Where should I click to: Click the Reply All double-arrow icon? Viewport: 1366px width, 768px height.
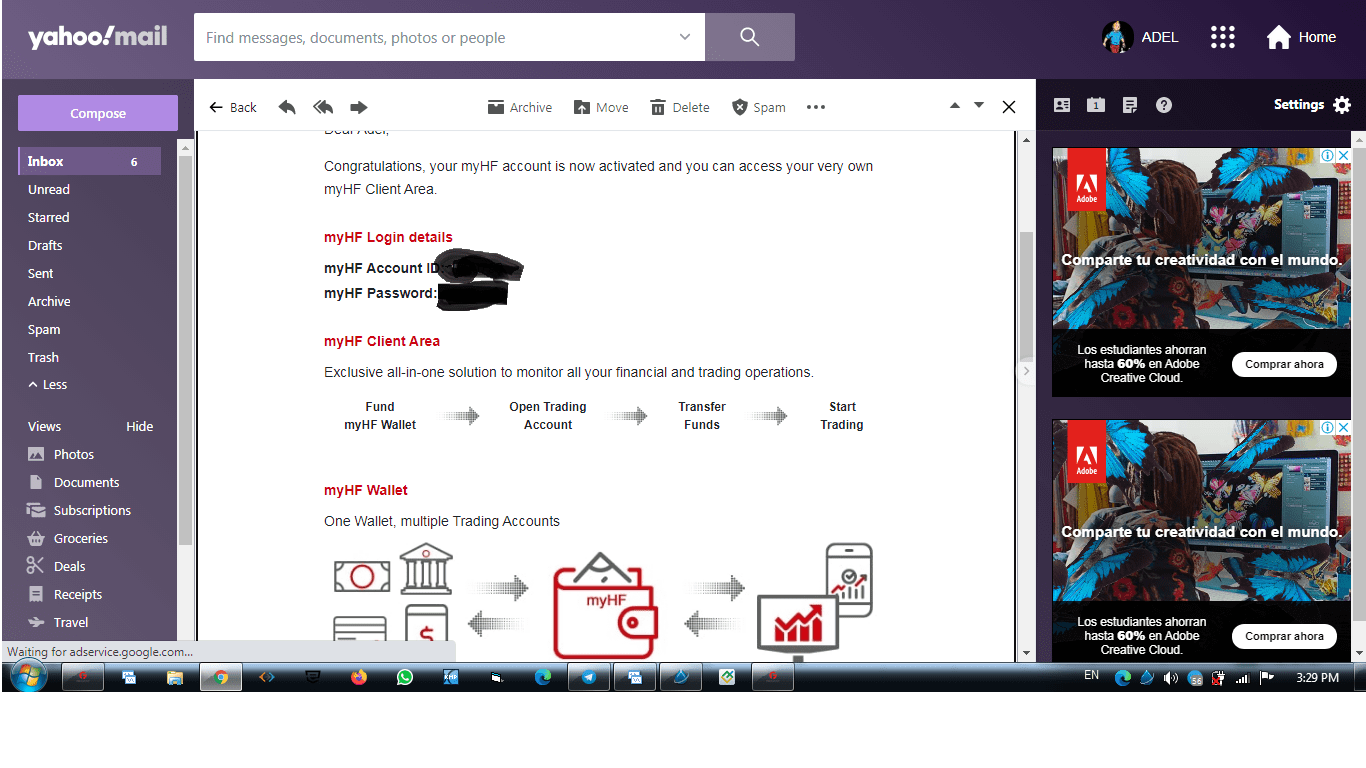[x=323, y=107]
